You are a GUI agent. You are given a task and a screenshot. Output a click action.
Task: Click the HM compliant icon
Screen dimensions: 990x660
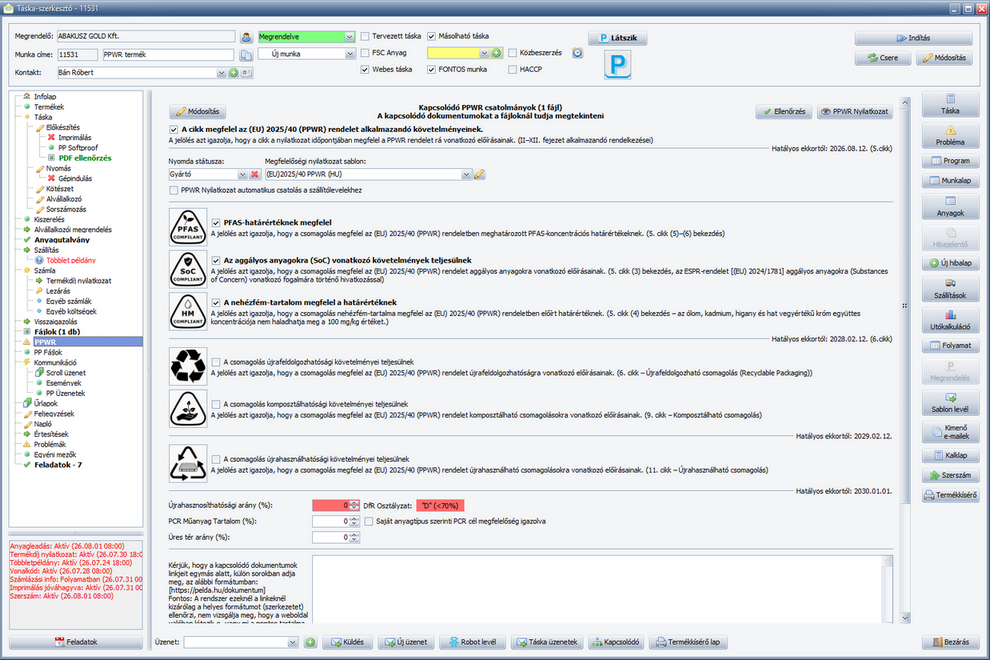[188, 311]
